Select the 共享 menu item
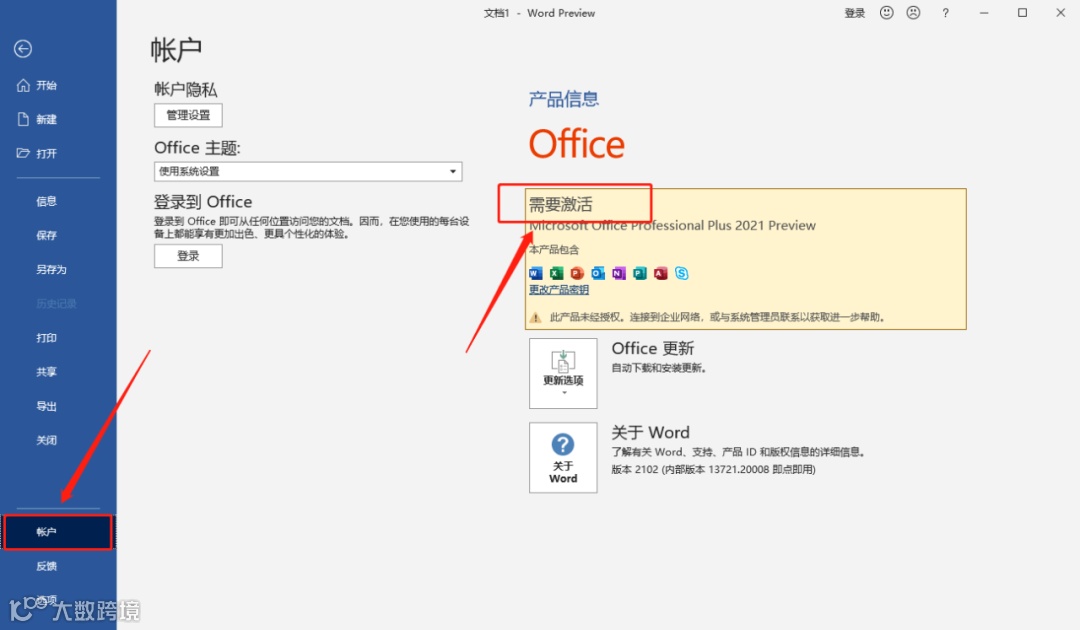The width and height of the screenshot is (1080, 630). click(x=46, y=372)
